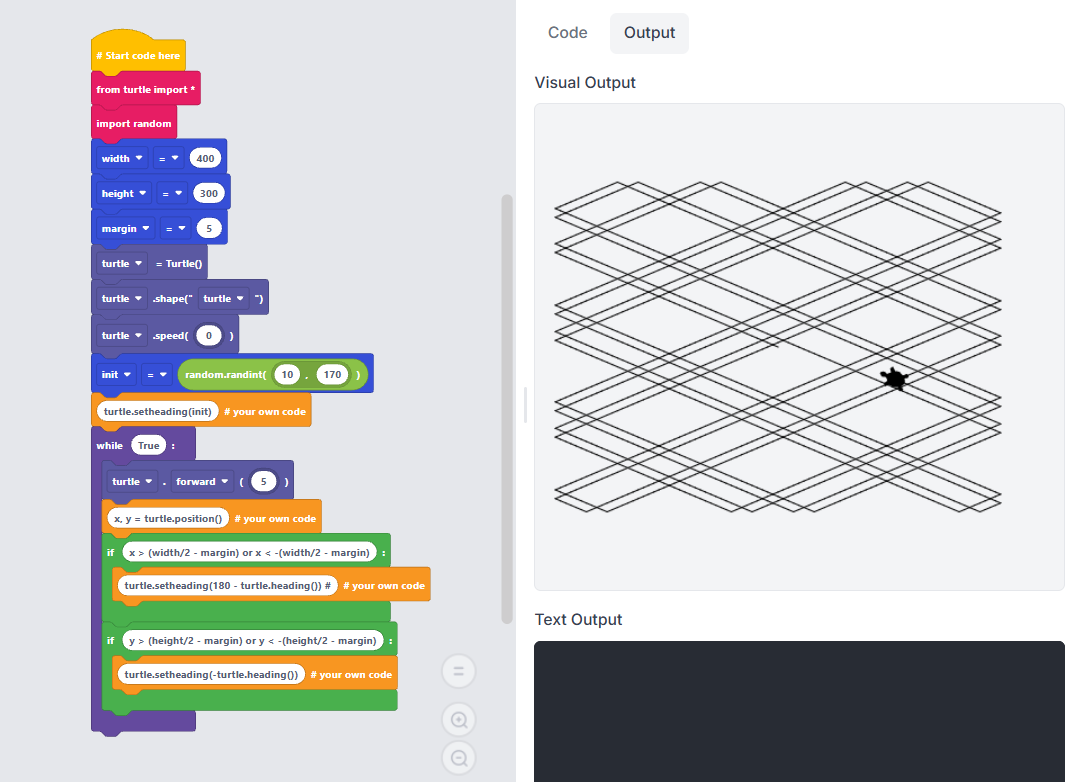Screen dimensions: 1065x782
Task: Edit the speed value 0 field
Action: pos(208,336)
